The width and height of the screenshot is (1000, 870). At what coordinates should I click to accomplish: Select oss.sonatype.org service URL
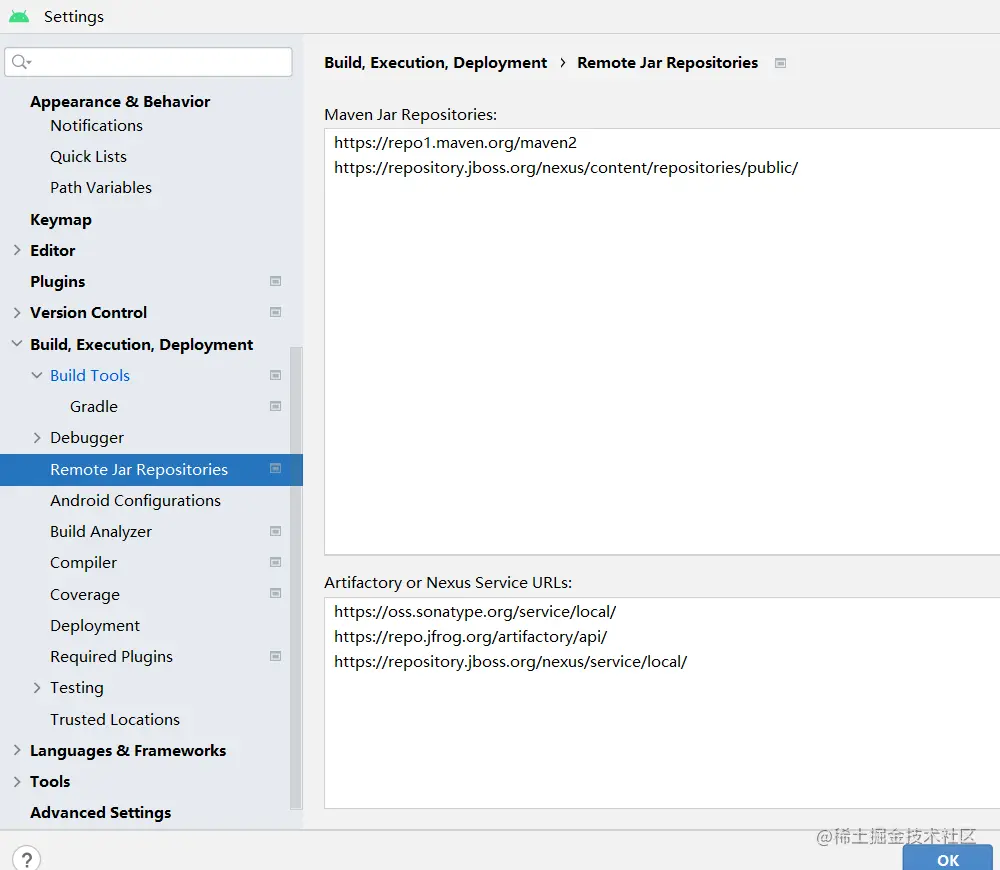click(475, 612)
